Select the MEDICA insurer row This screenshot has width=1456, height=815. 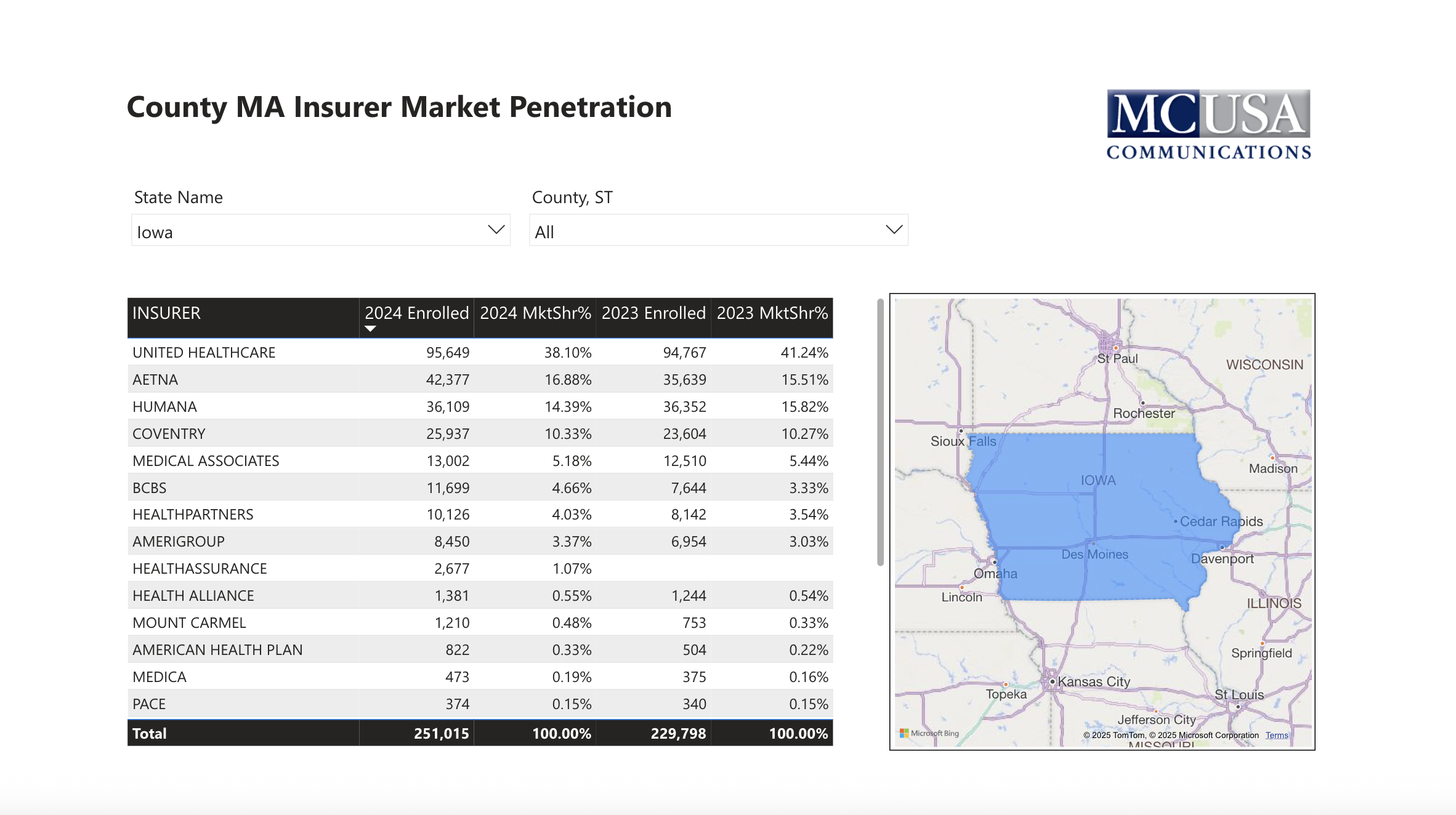pyautogui.click(x=480, y=676)
